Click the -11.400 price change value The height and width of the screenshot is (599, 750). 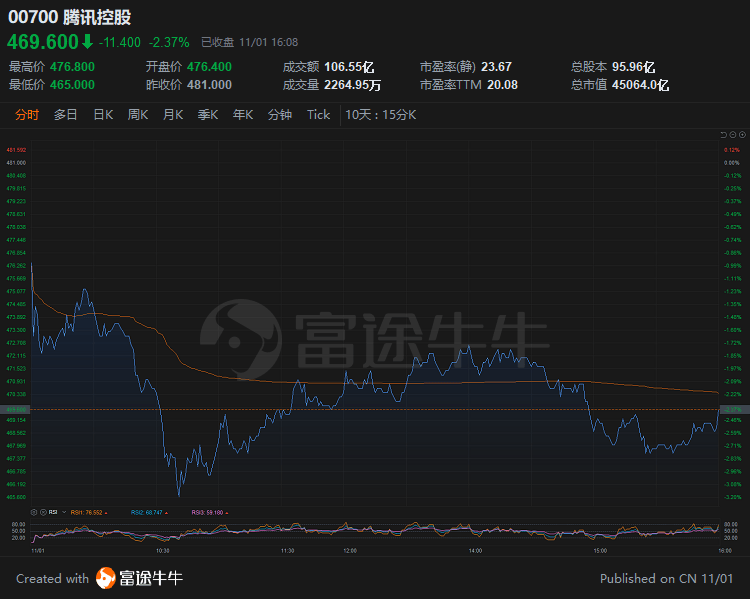120,43
